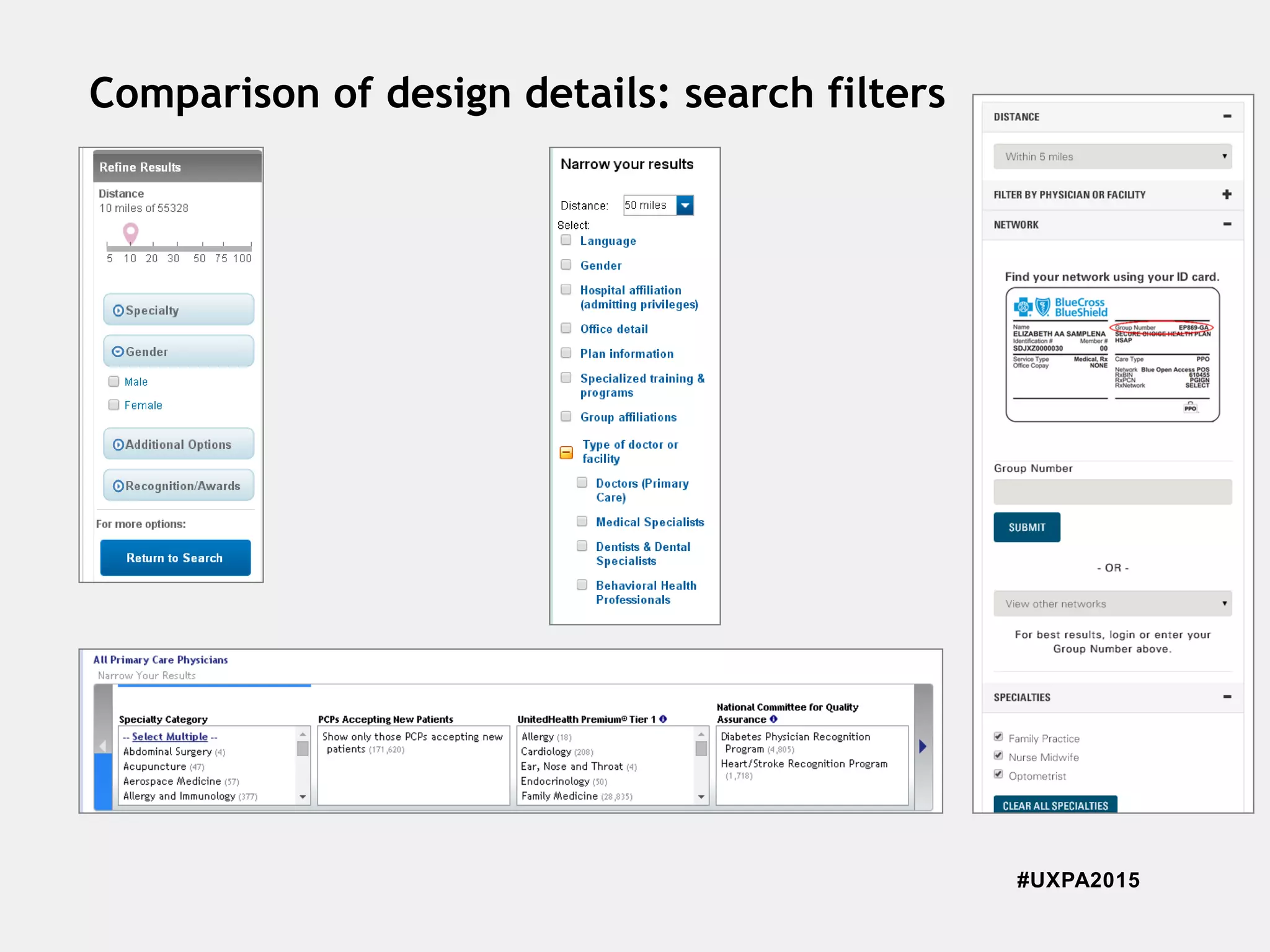Screen dimensions: 1270x952
Task: Select Heart/Stroke Recognition Program
Action: (804, 769)
